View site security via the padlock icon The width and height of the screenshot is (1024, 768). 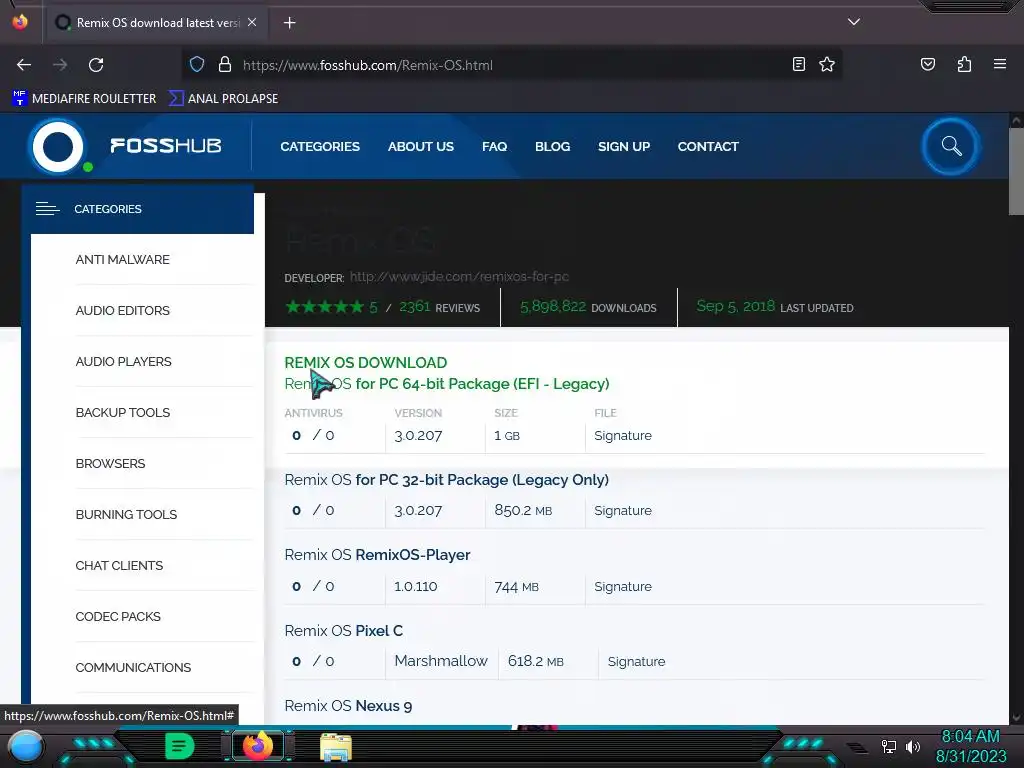tap(225, 65)
